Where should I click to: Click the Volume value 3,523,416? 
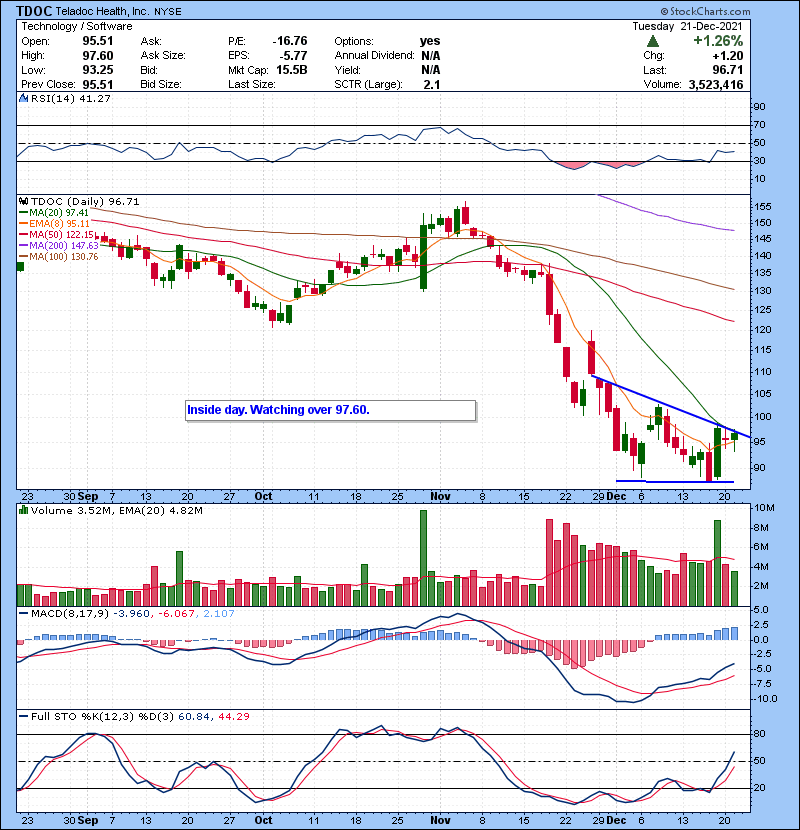716,84
